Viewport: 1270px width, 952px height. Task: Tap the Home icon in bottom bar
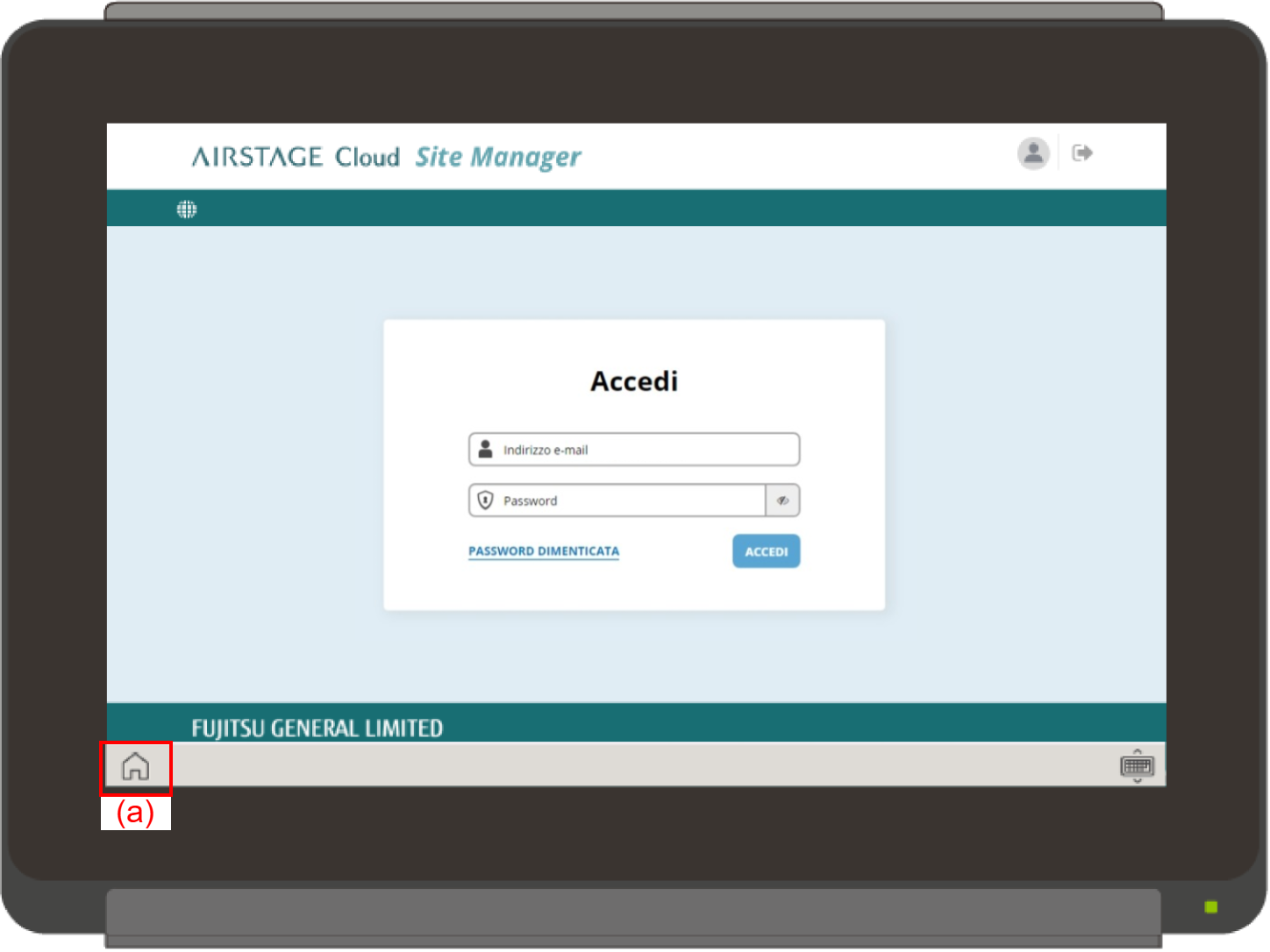(135, 767)
